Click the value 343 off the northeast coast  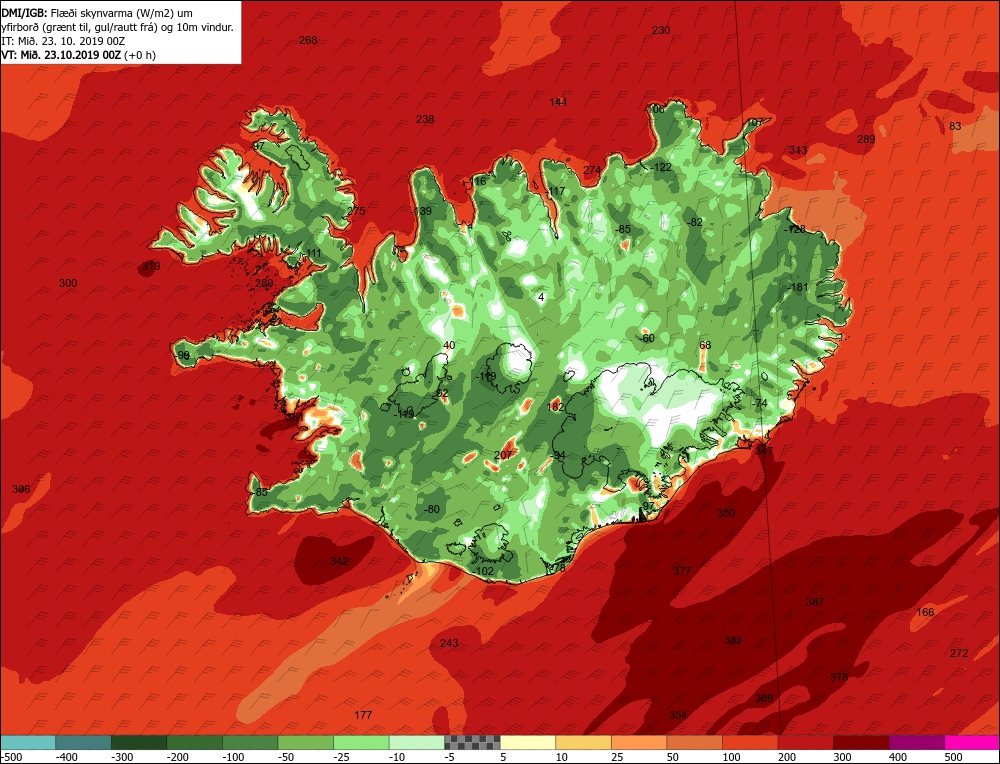tap(798, 151)
